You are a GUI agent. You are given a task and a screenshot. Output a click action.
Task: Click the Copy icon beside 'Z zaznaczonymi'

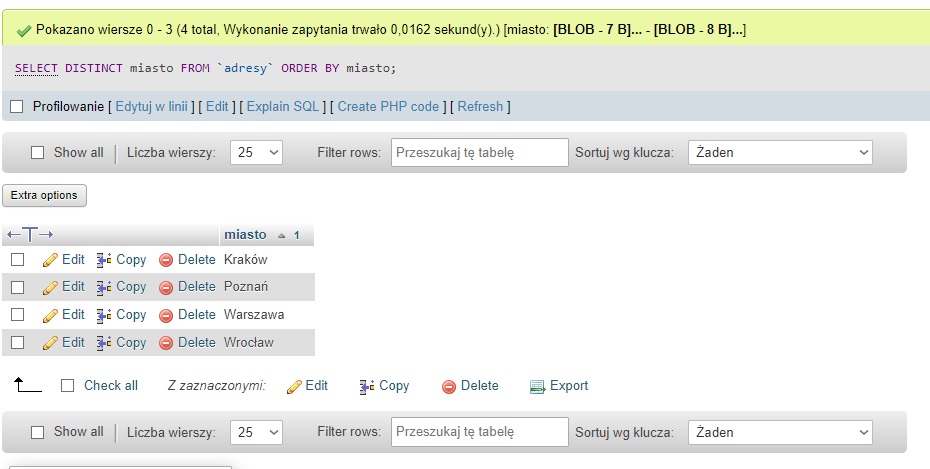click(x=367, y=386)
